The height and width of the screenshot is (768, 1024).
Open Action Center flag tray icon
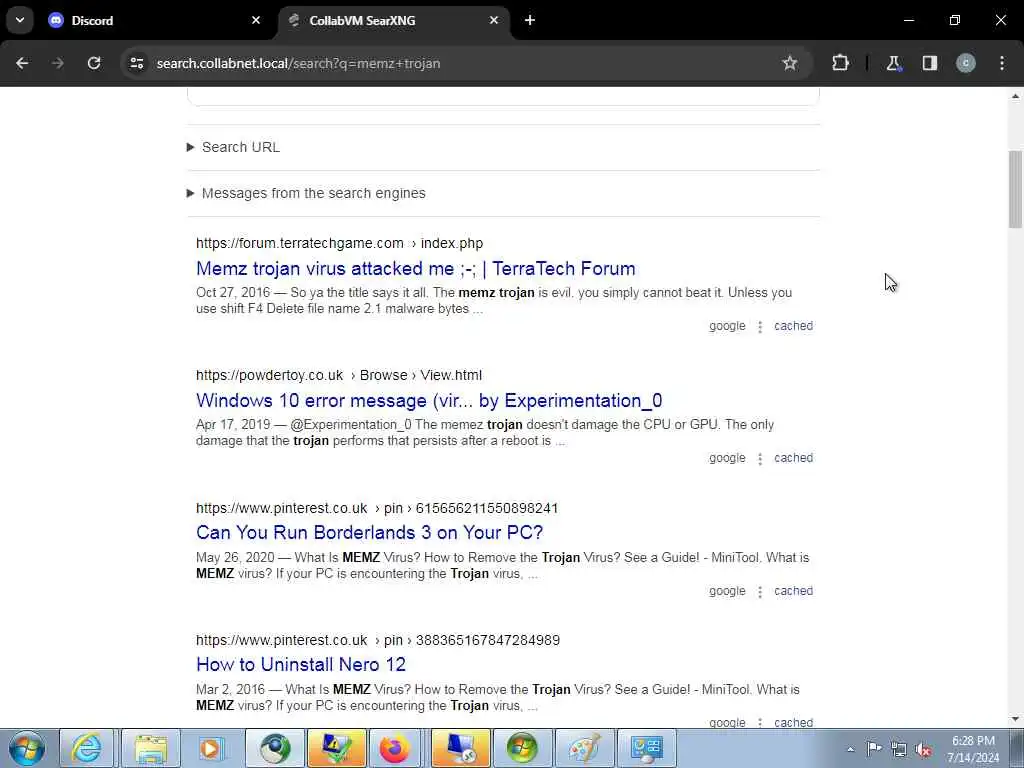(874, 749)
